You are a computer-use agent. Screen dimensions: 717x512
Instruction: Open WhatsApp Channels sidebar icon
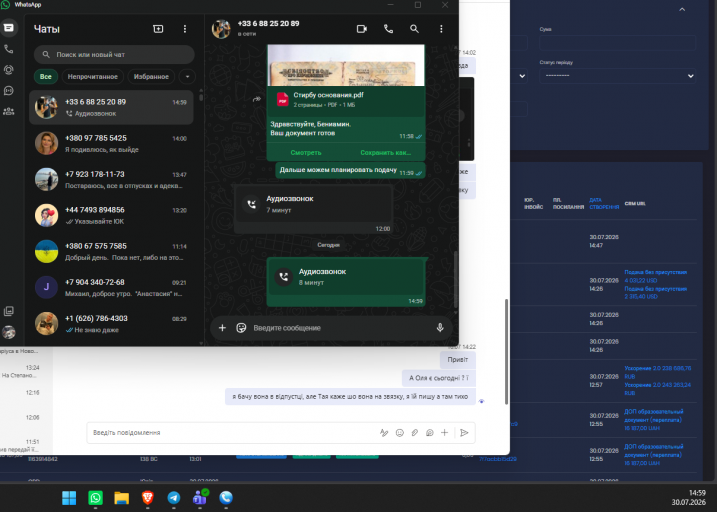coord(9,91)
